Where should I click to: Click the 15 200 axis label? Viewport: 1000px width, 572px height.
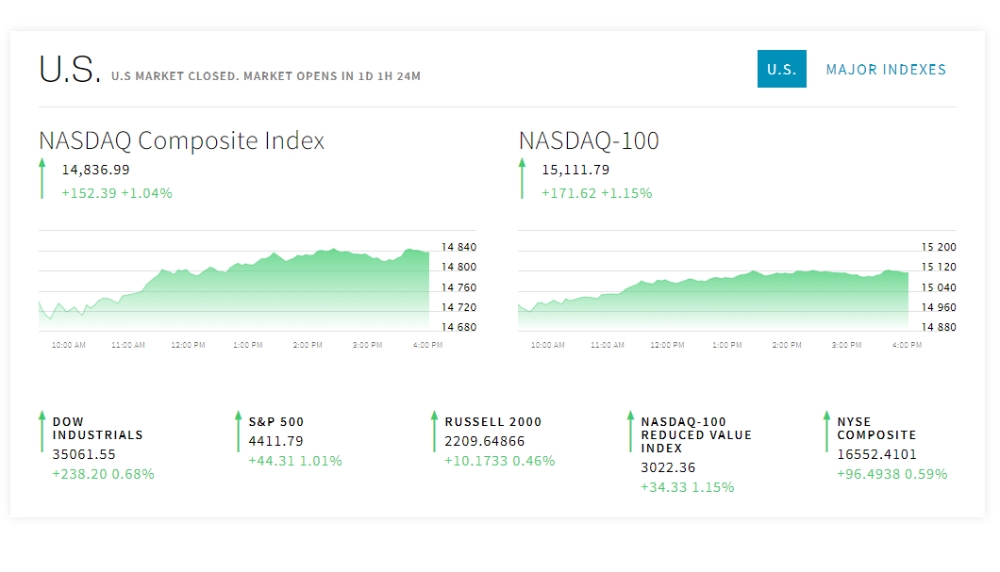coord(939,247)
